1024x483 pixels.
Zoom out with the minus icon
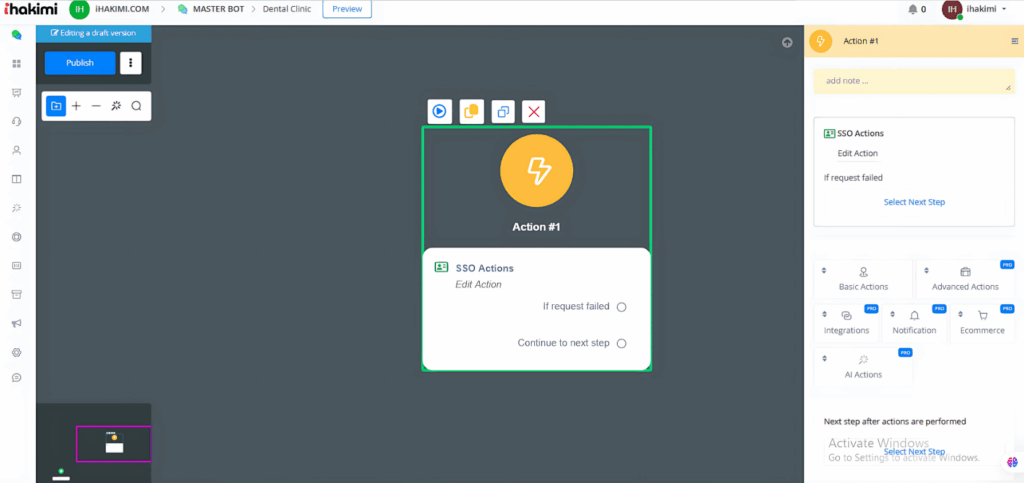click(x=96, y=106)
